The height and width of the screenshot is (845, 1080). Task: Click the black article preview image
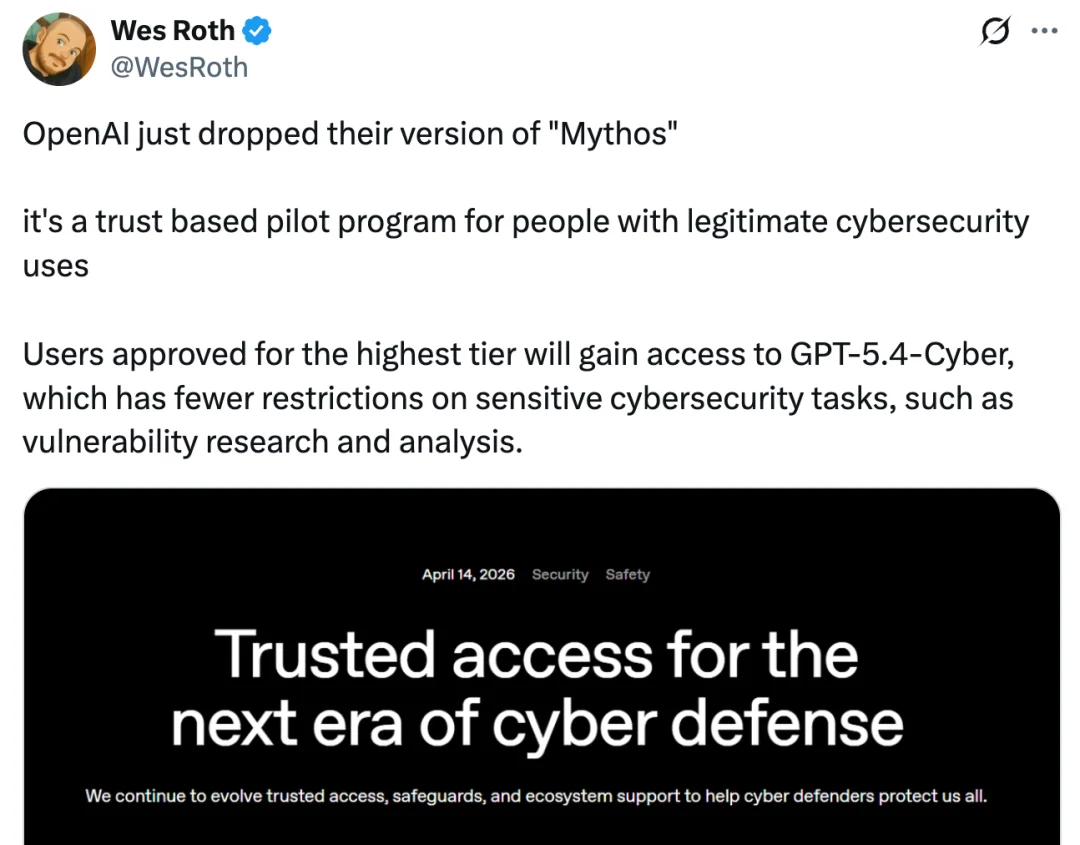pyautogui.click(x=540, y=665)
